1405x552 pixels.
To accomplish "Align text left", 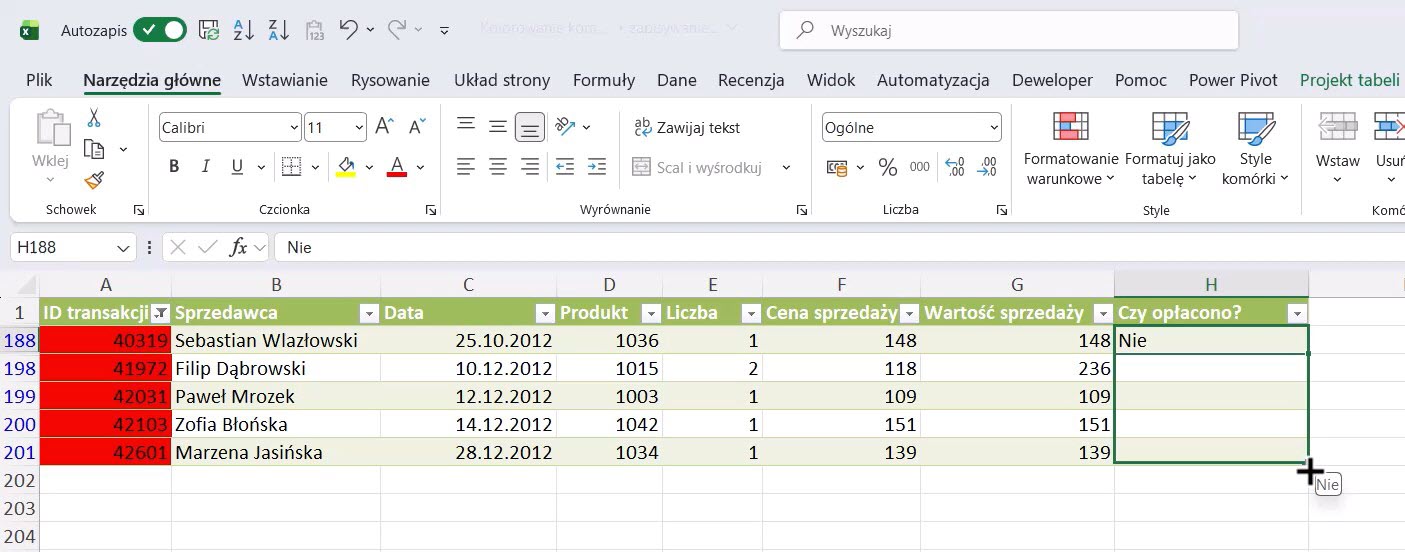I will (x=465, y=167).
